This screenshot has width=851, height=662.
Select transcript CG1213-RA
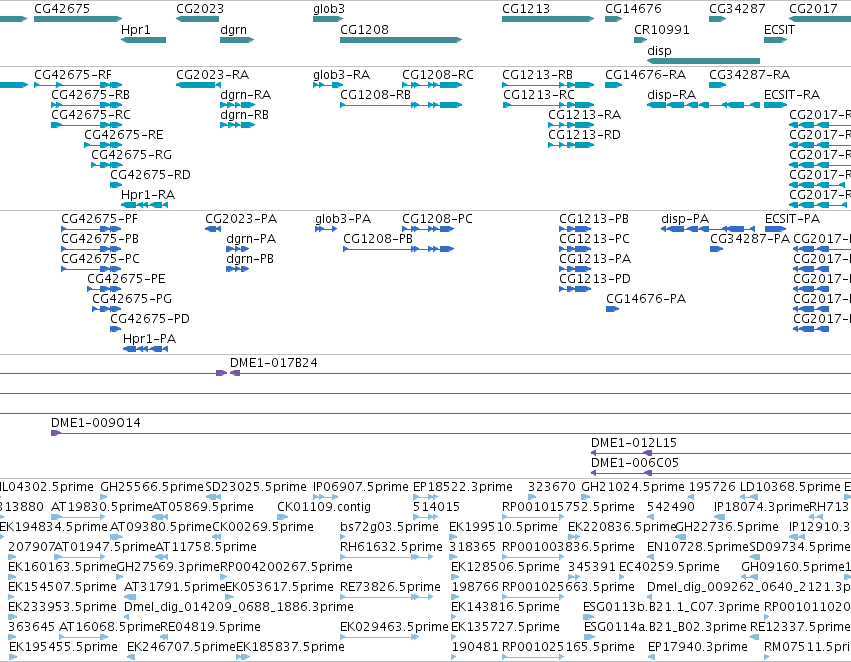point(571,125)
